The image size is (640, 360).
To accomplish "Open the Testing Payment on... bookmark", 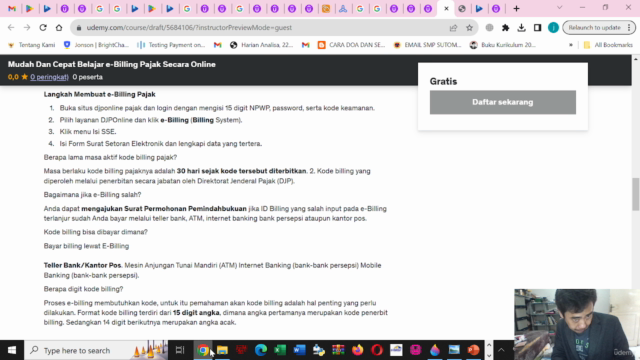I will pyautogui.click(x=171, y=45).
